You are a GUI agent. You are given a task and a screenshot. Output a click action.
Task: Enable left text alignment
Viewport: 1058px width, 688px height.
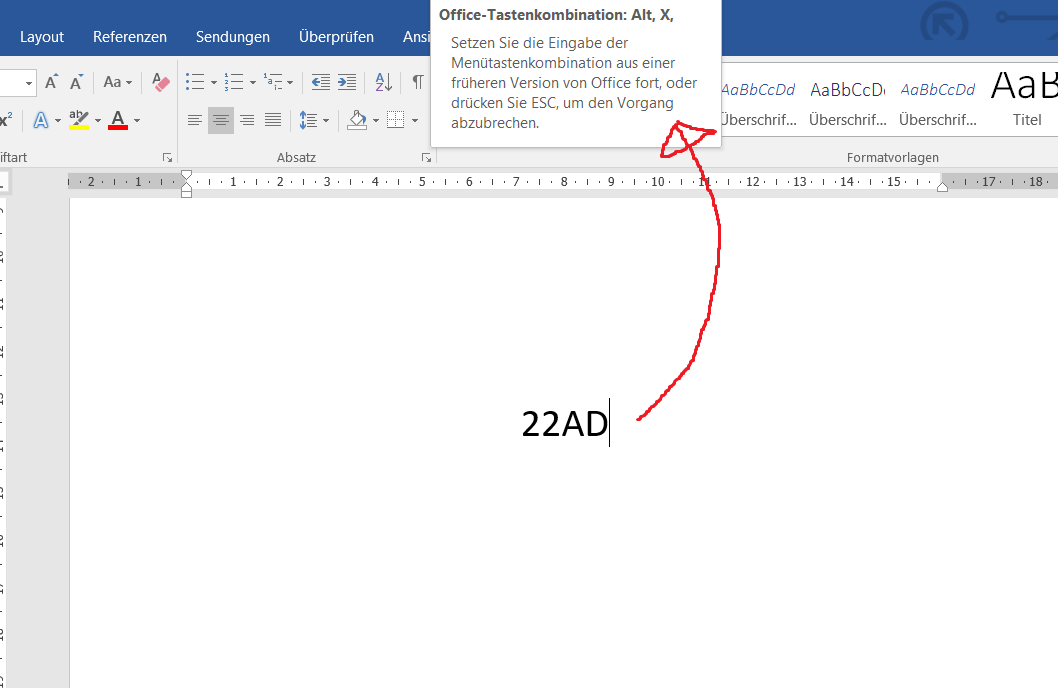click(x=194, y=120)
